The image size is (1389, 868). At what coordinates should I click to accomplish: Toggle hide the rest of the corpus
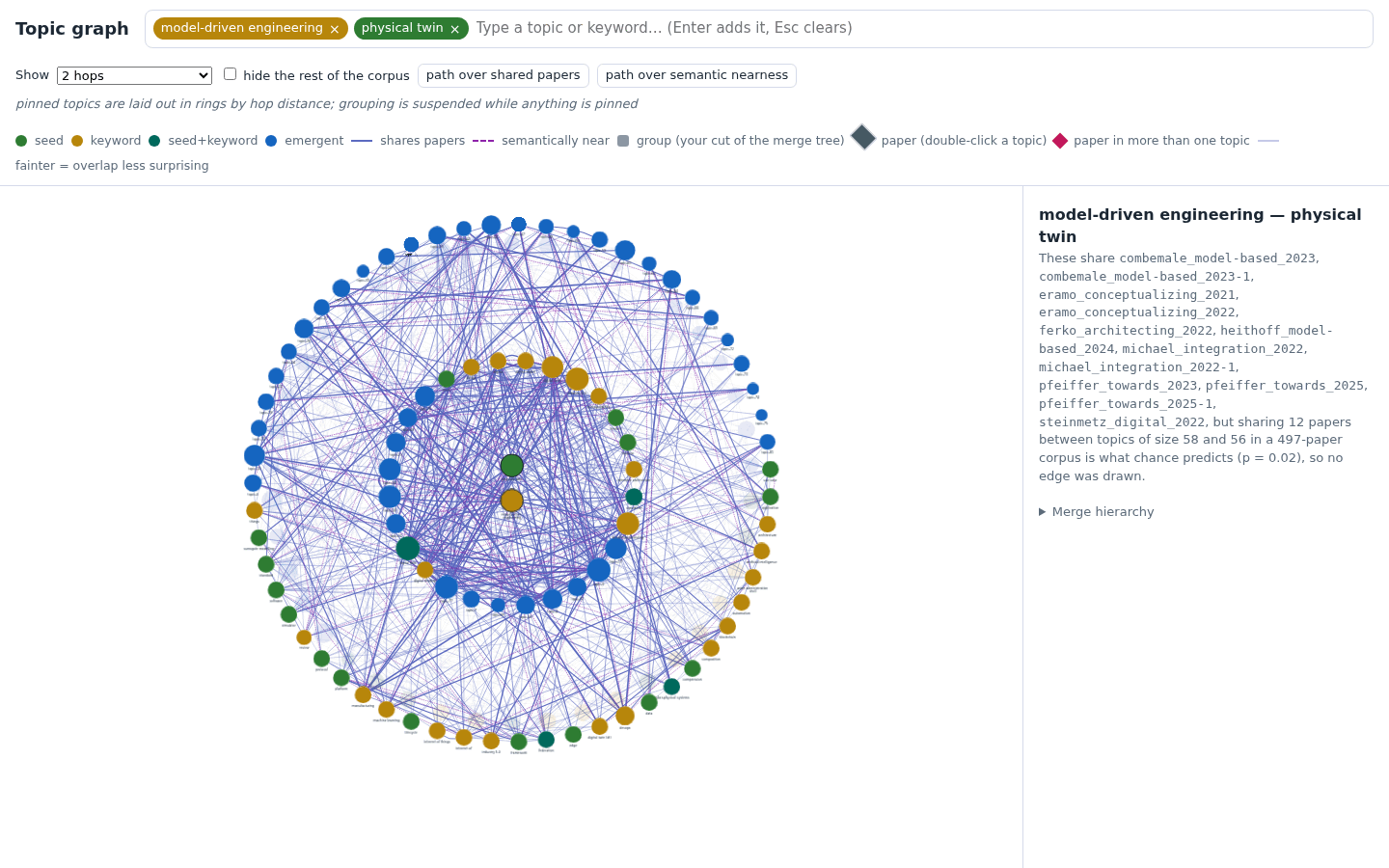point(230,73)
